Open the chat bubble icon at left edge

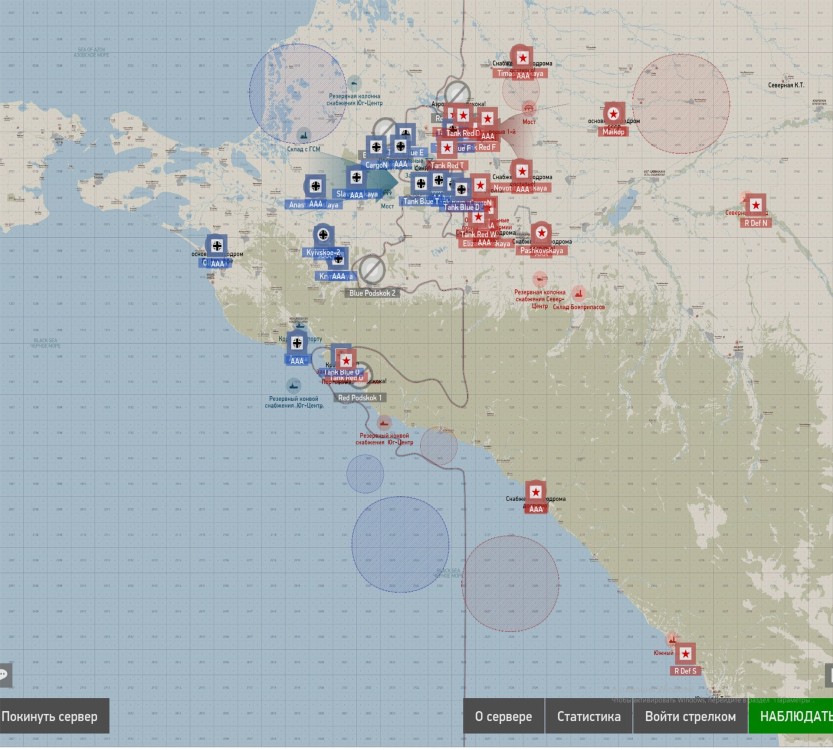4,675
